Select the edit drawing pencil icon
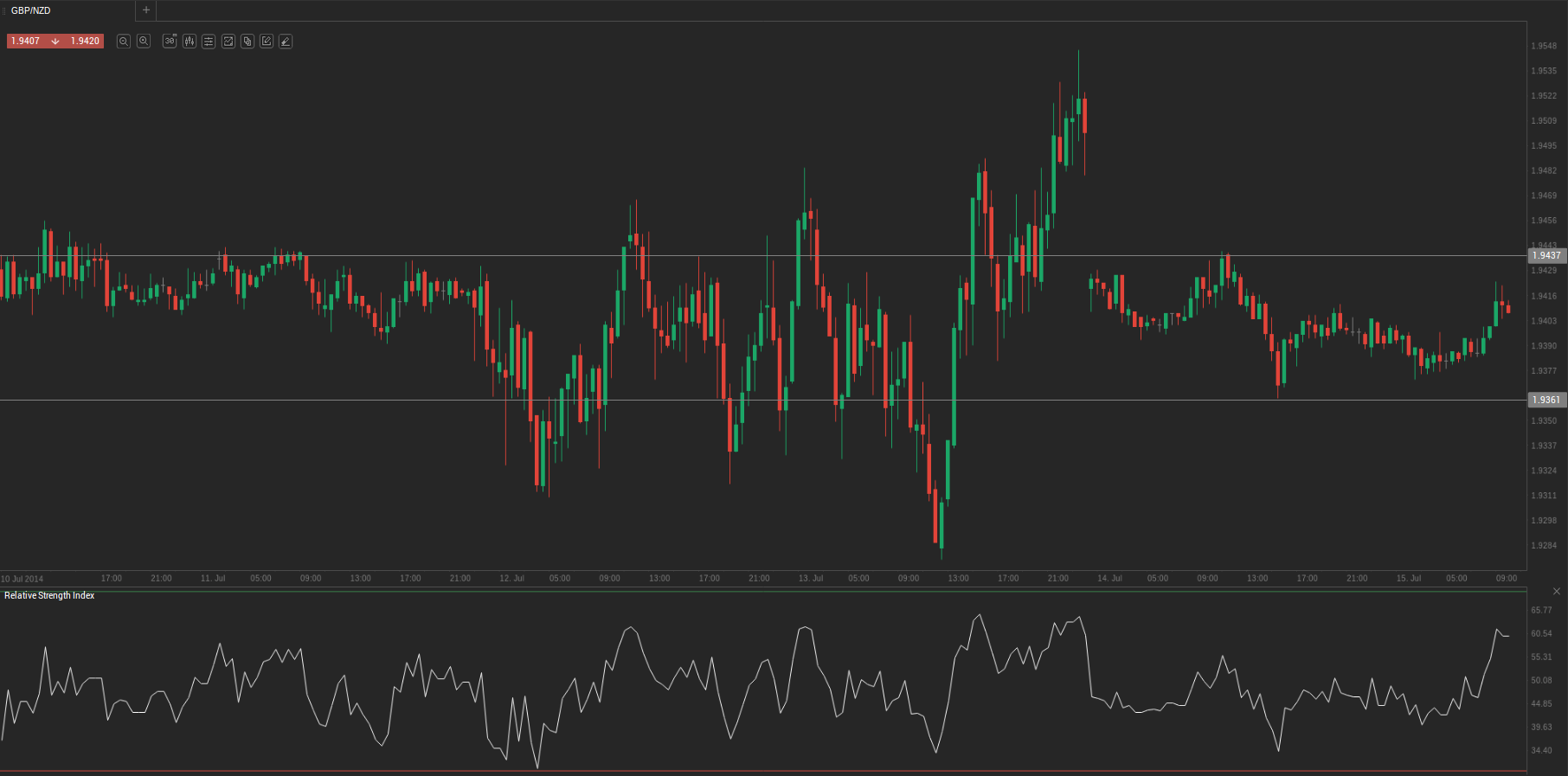Viewport: 1568px width, 776px height. (x=267, y=42)
